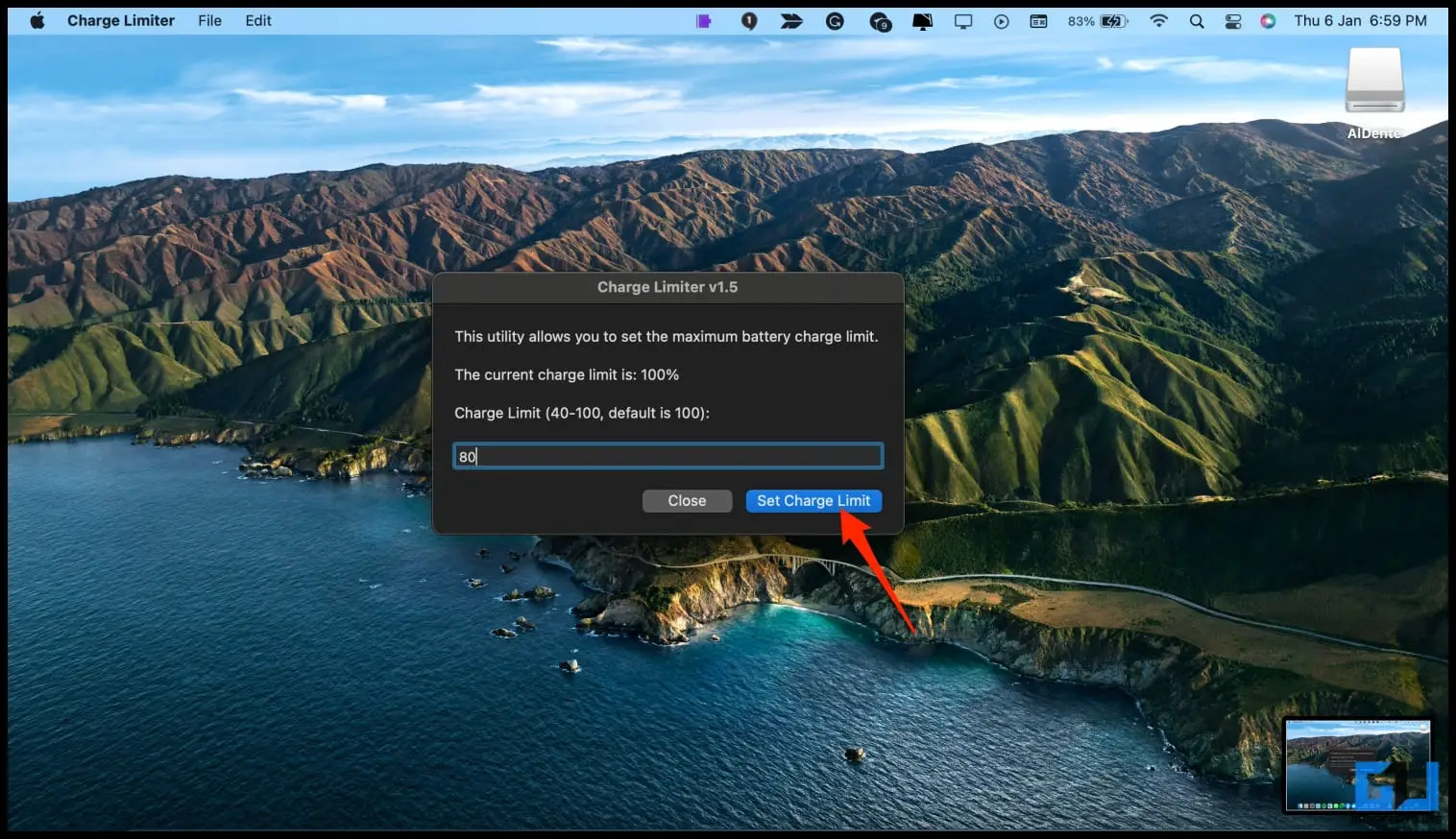Open the Charge Limiter app menu
Viewport: 1456px width, 839px height.
pos(121,20)
